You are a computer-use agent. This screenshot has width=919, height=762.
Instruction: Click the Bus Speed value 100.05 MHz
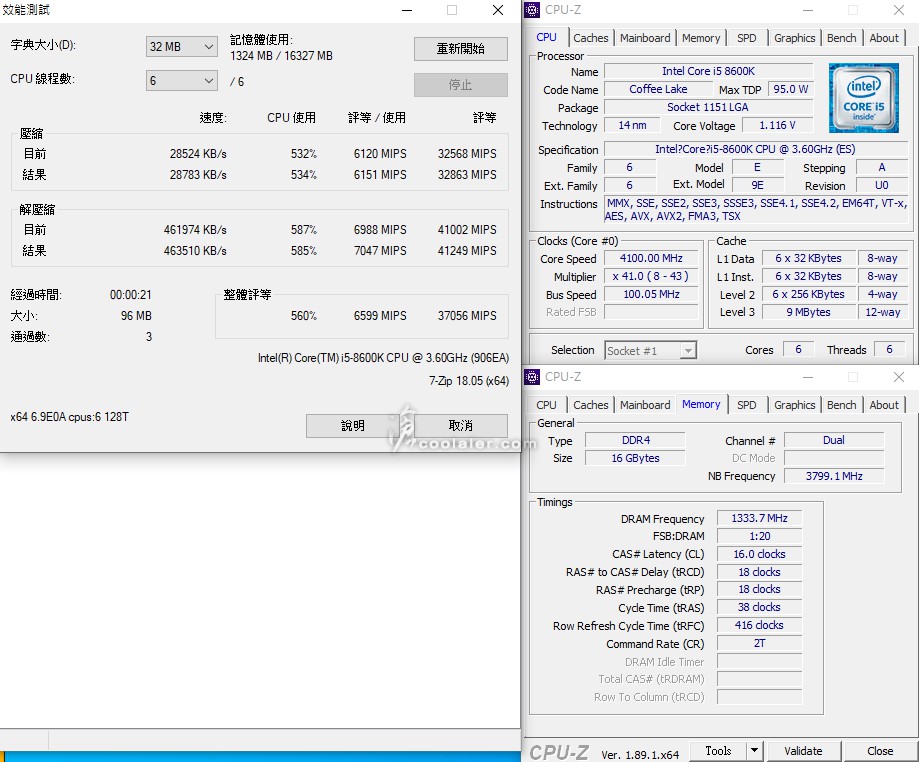(651, 294)
